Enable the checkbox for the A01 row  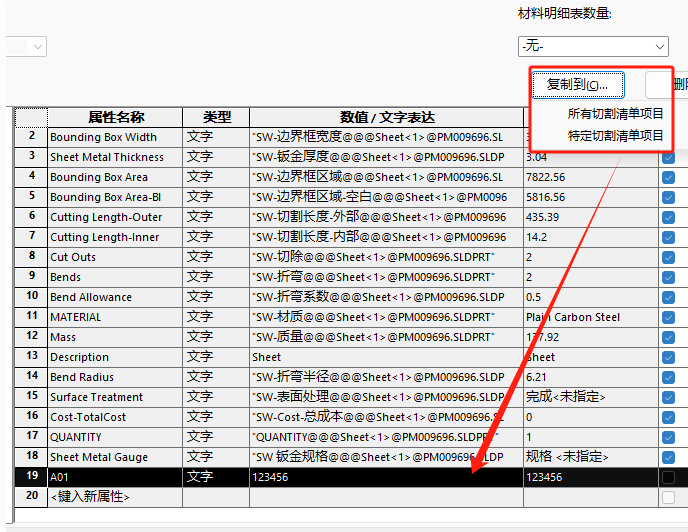click(x=668, y=477)
